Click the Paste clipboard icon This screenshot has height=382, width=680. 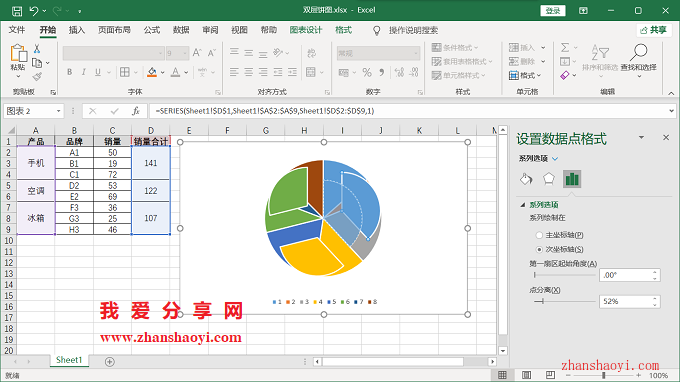click(x=18, y=54)
